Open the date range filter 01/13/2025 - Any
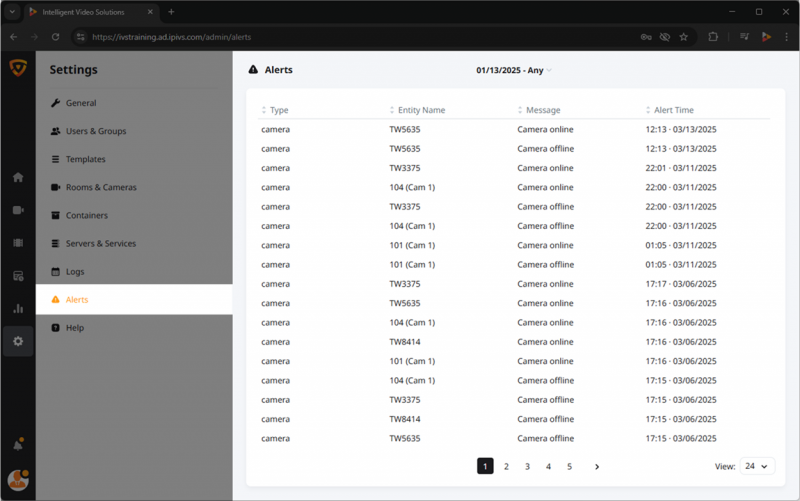This screenshot has width=800, height=501. [513, 70]
